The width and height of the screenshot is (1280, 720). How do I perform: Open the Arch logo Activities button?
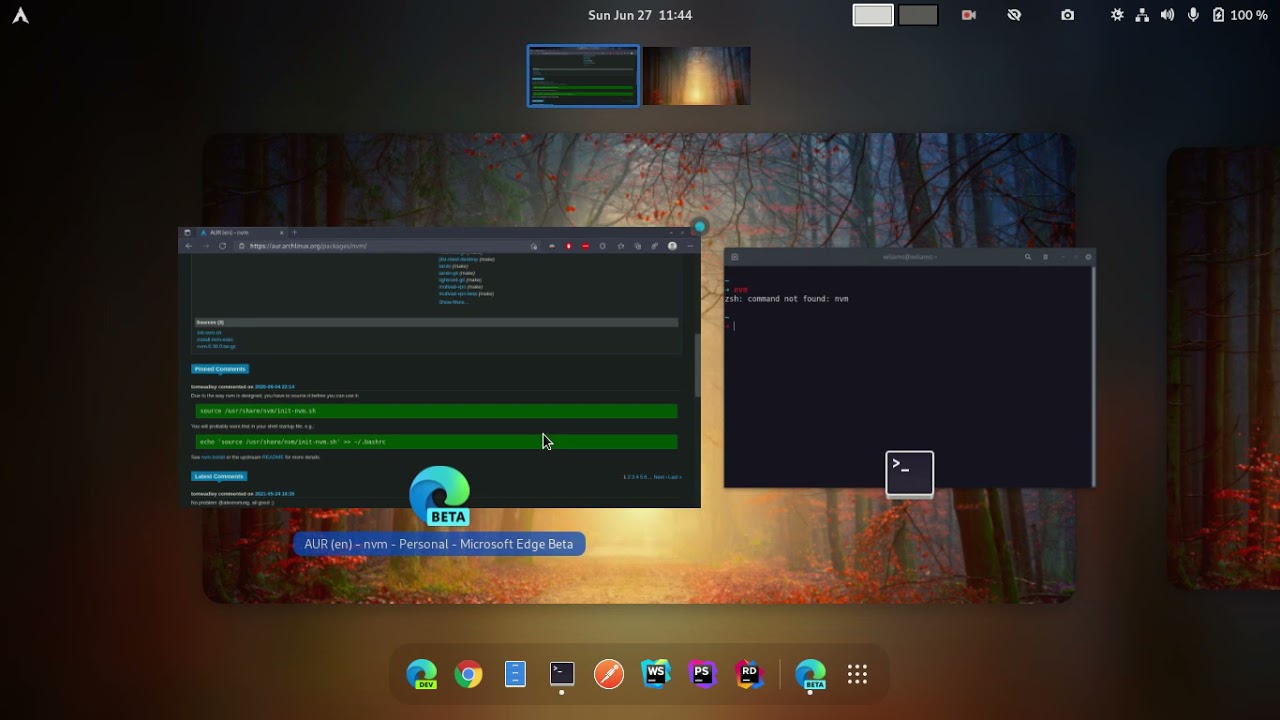click(20, 15)
